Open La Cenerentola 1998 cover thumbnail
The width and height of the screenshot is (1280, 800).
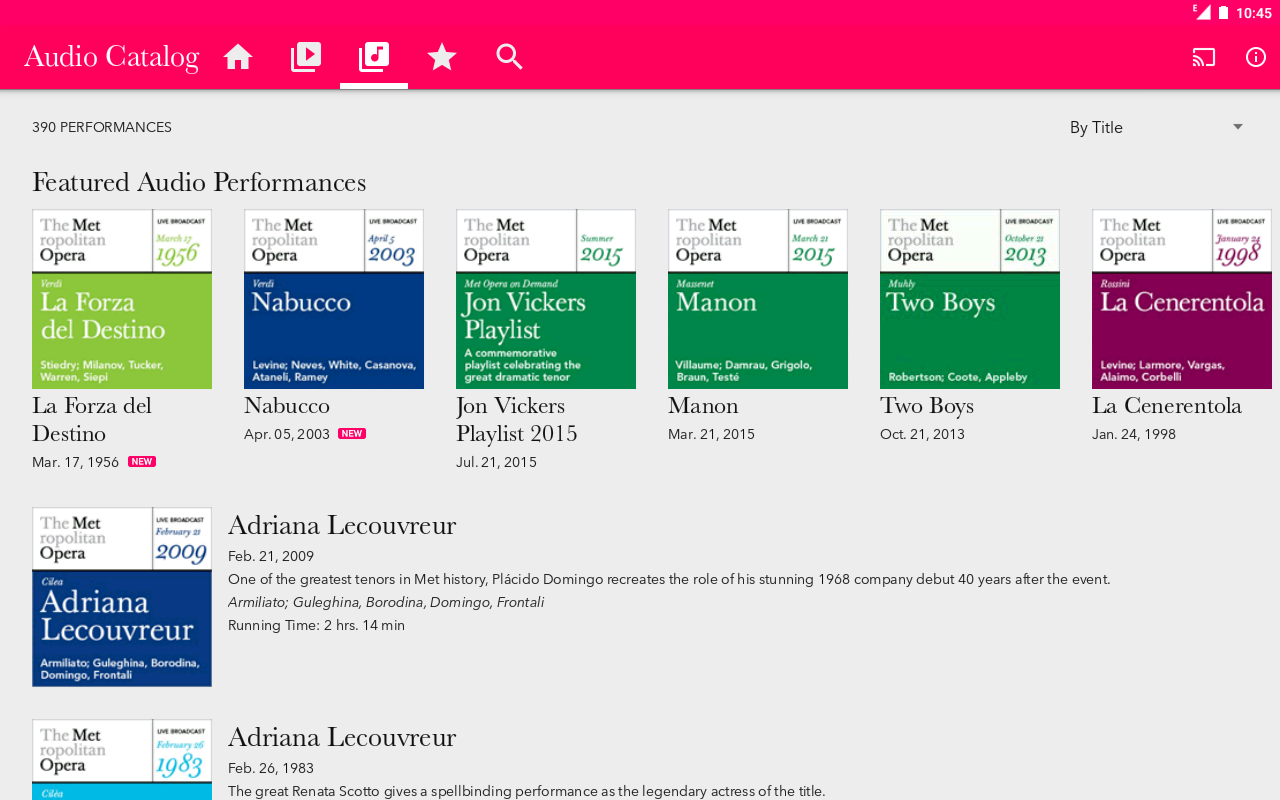(x=1182, y=299)
